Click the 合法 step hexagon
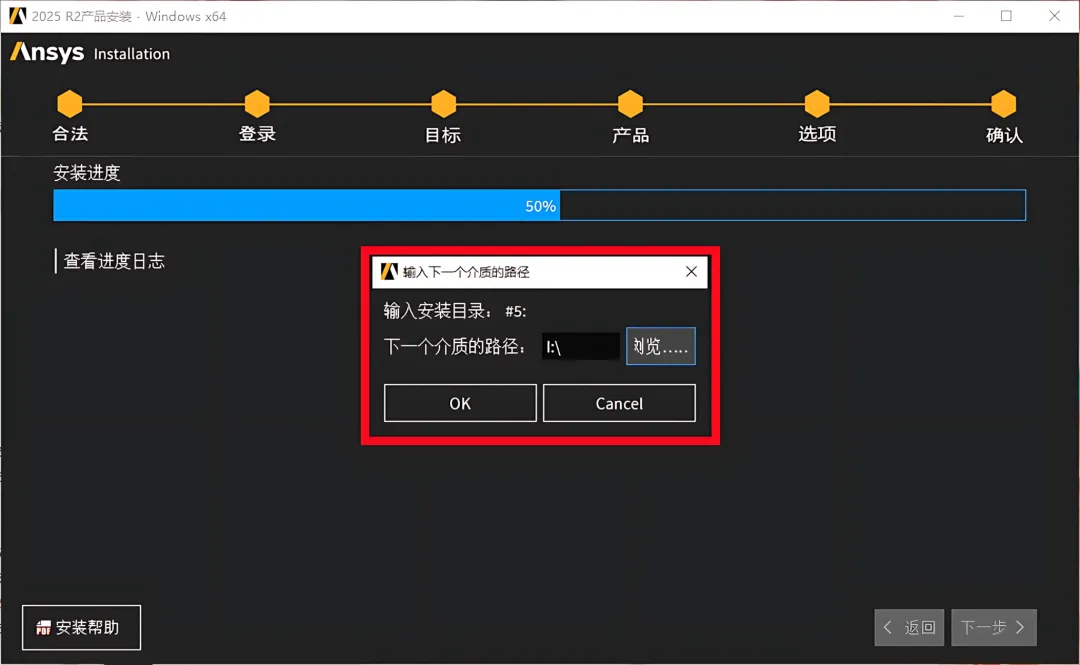The image size is (1080, 665). (70, 104)
